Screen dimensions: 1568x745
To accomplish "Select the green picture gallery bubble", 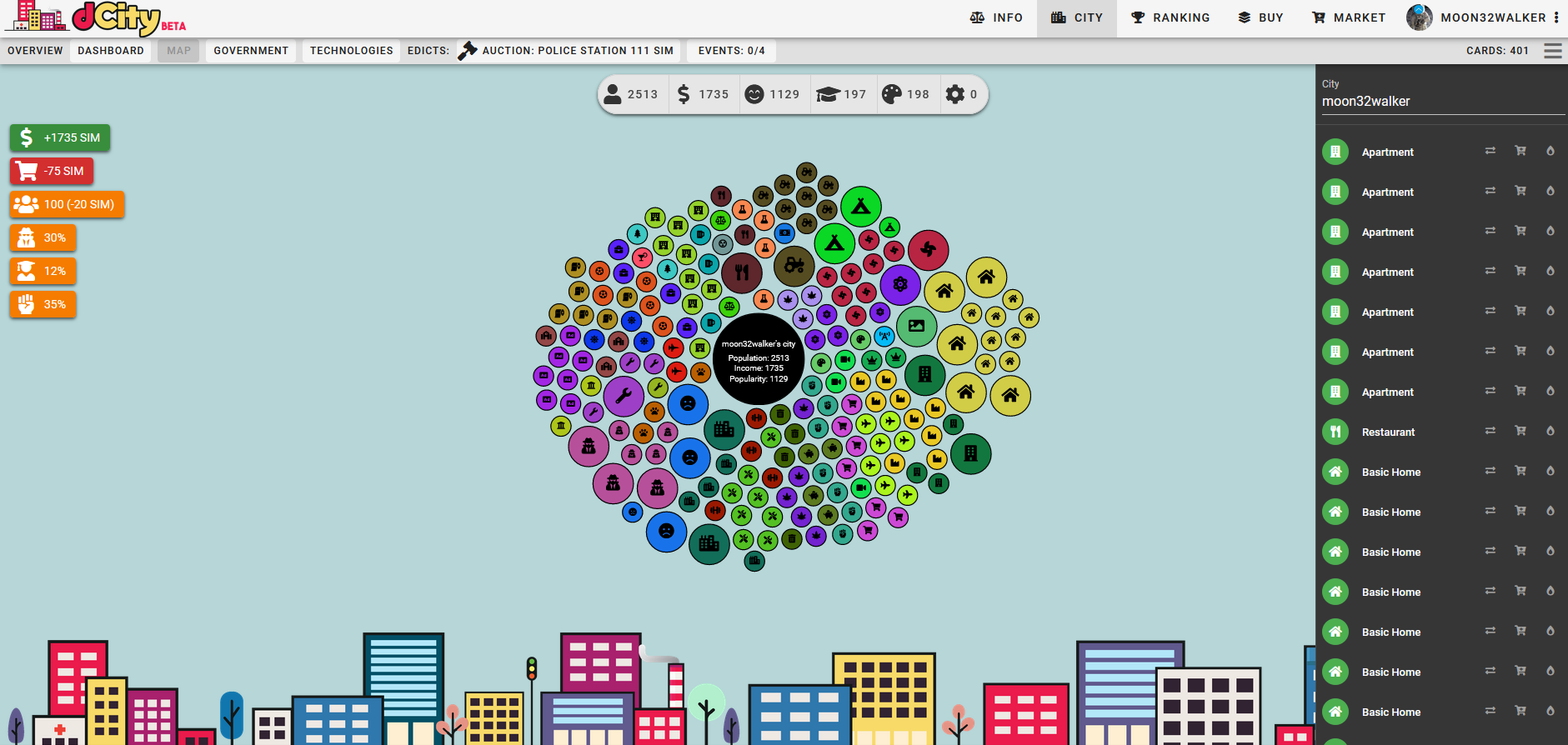I will [x=917, y=326].
